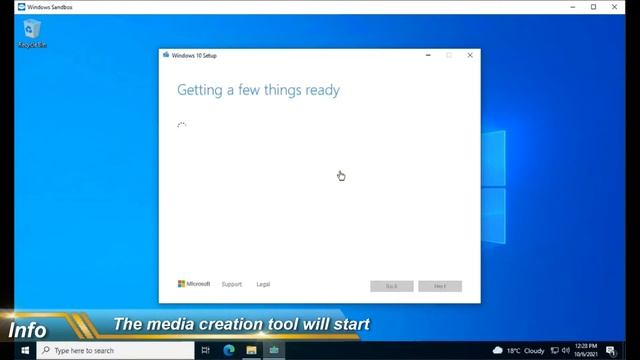Click the Windows Sandbox title icon
Viewport: 640px width, 360px height.
coord(22,7)
